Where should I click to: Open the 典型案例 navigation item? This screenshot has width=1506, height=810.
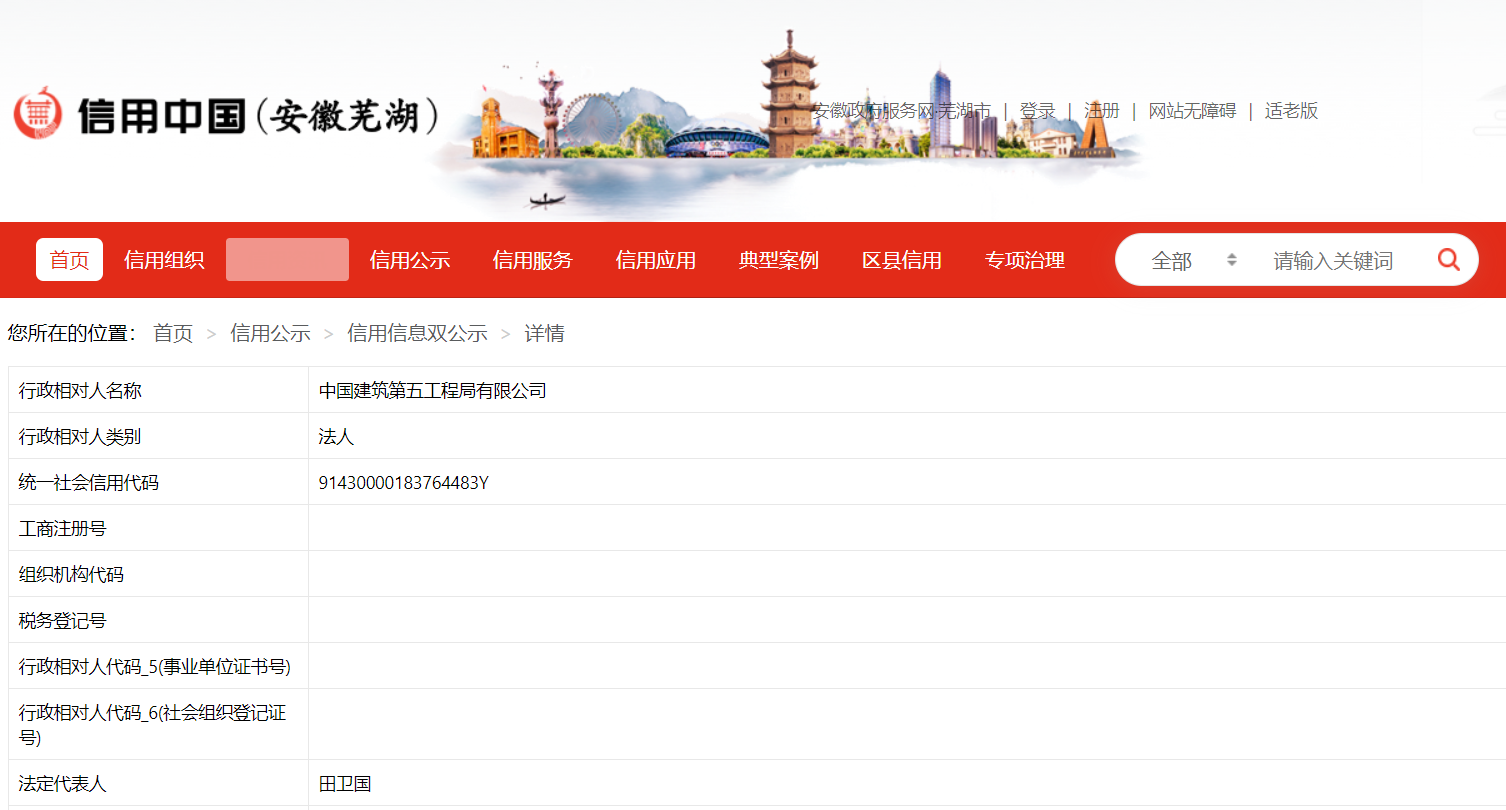[779, 260]
